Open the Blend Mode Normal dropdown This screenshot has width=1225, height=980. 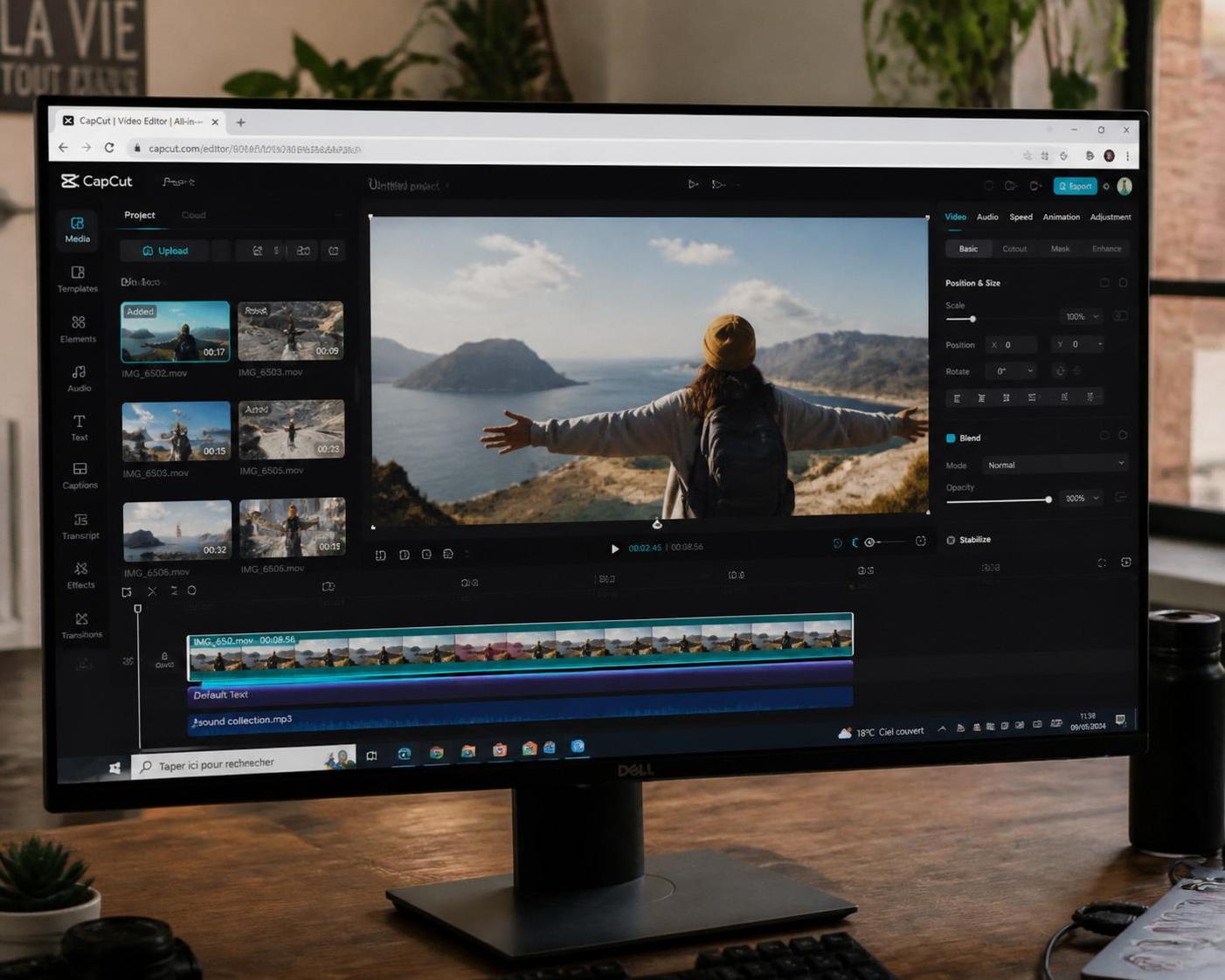pyautogui.click(x=1055, y=465)
